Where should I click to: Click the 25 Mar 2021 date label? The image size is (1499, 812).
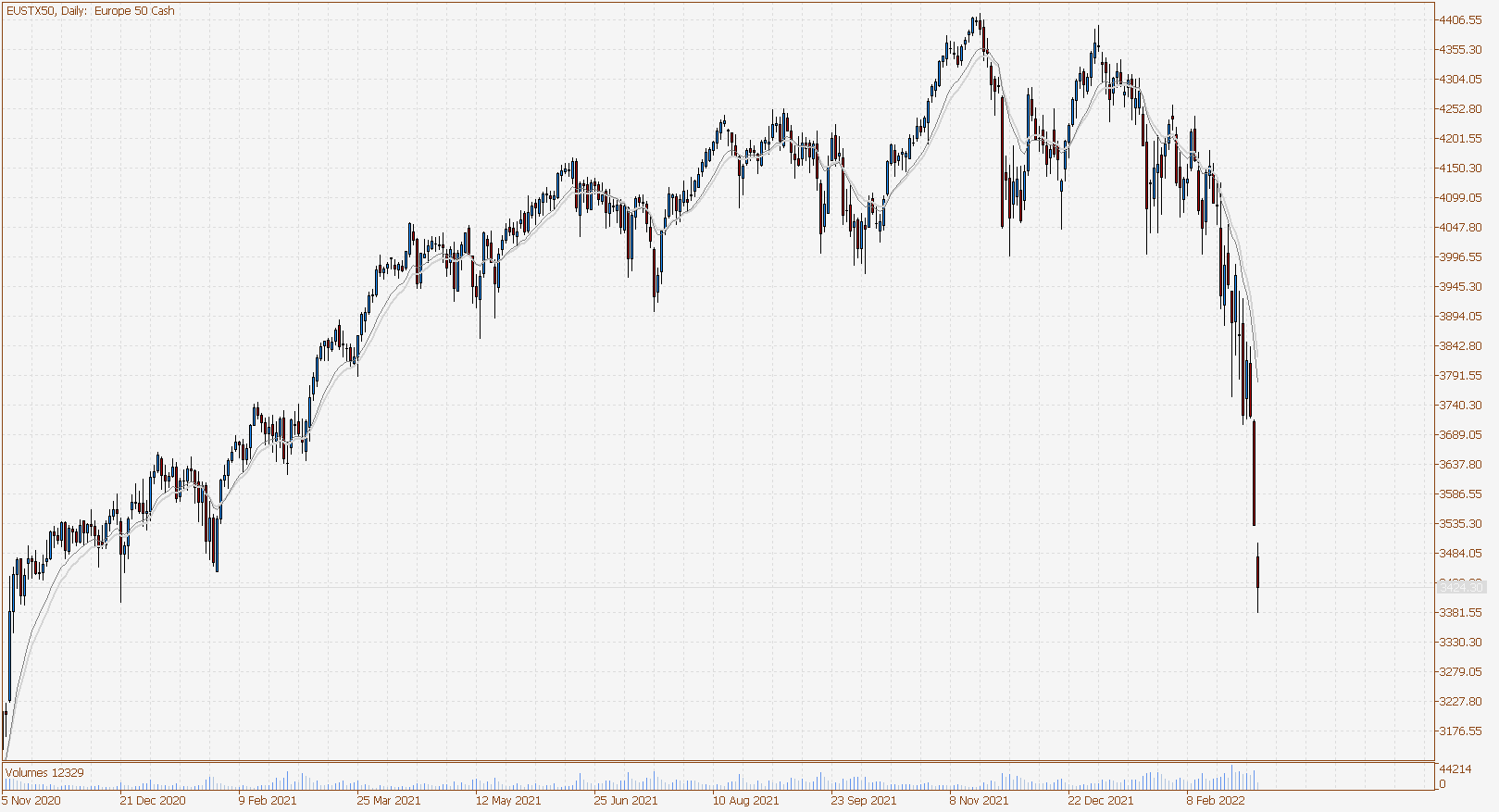point(389,800)
